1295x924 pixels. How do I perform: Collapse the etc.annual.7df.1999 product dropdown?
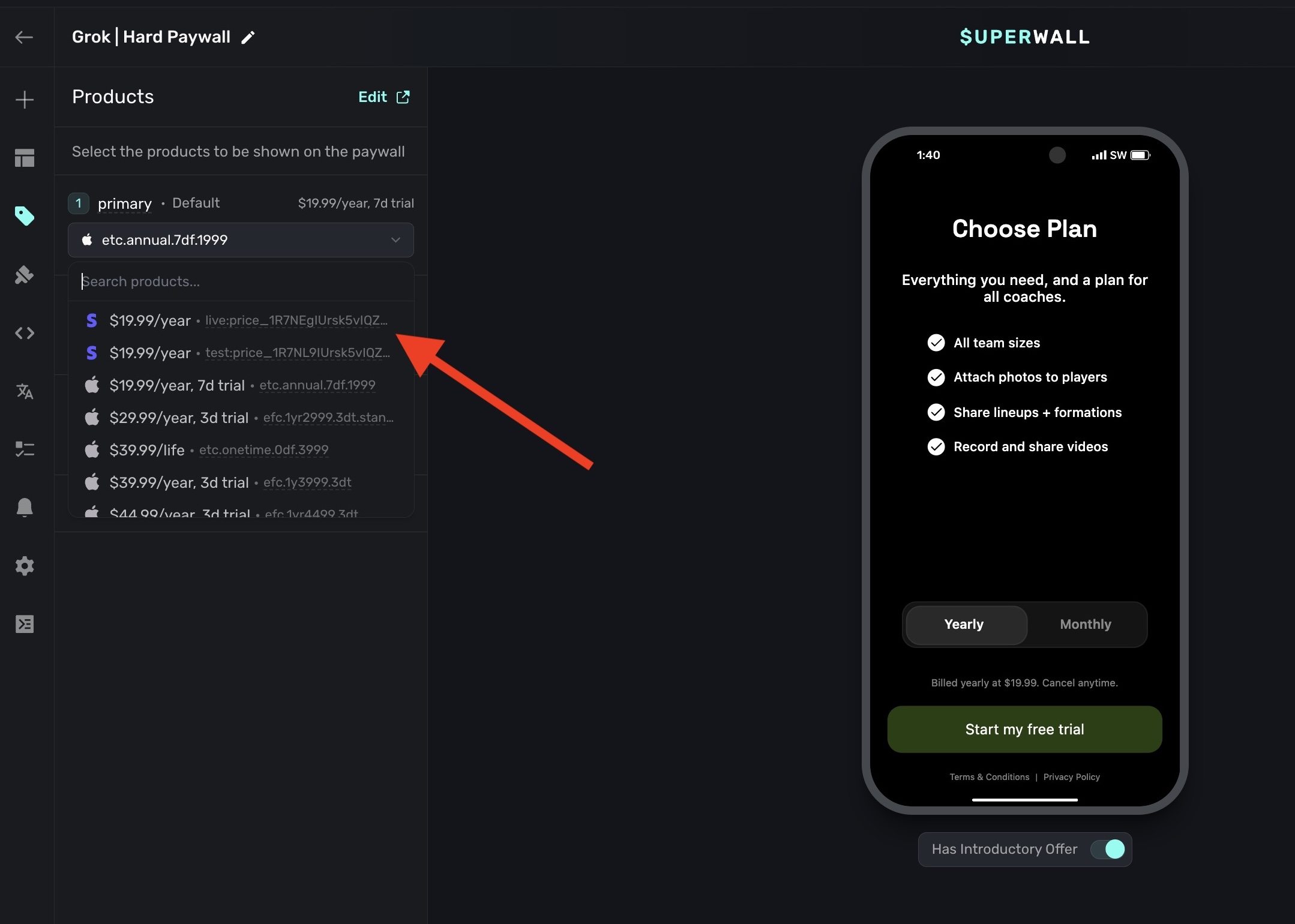395,239
